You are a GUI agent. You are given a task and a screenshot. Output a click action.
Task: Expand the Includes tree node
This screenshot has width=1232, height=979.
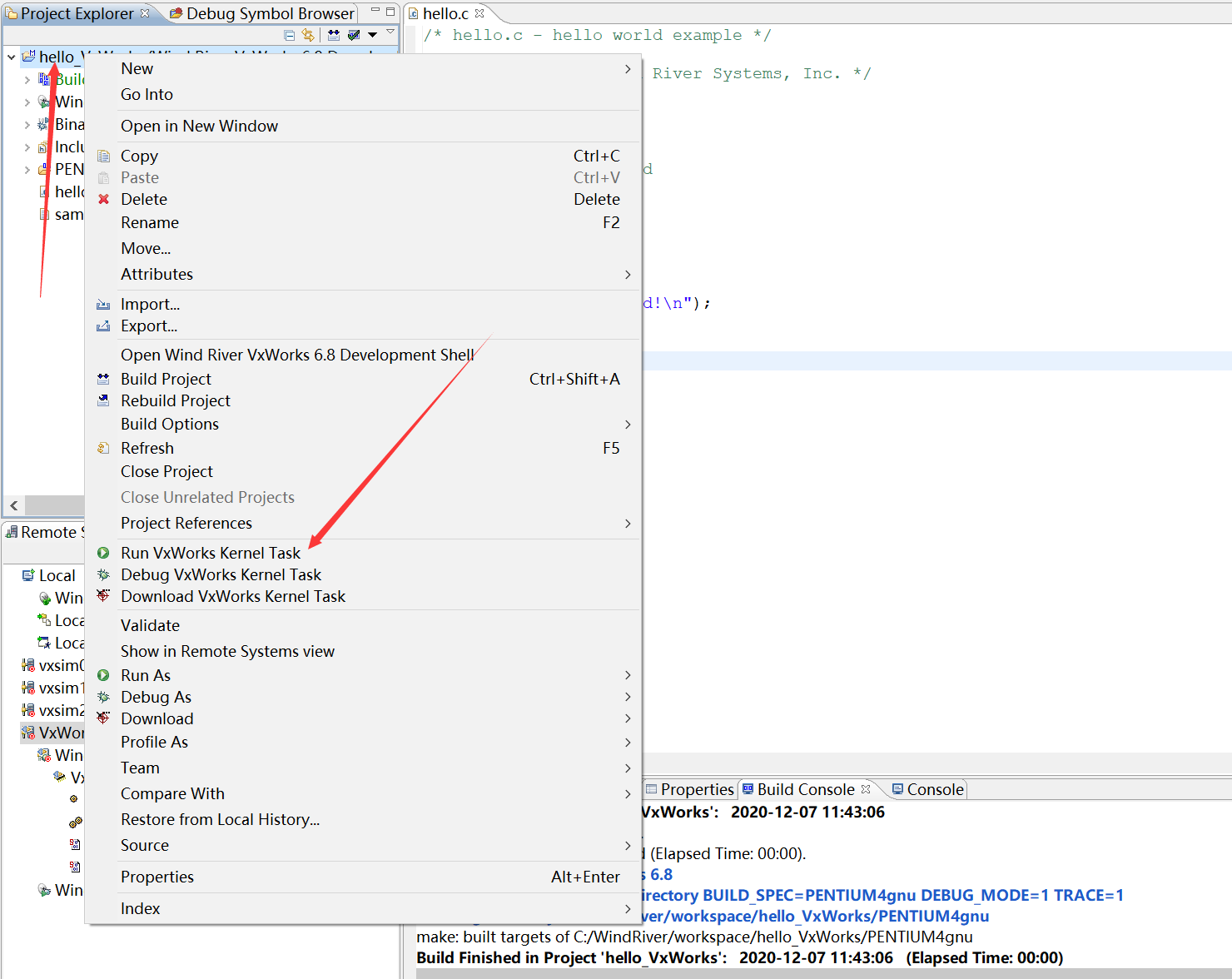[x=27, y=147]
